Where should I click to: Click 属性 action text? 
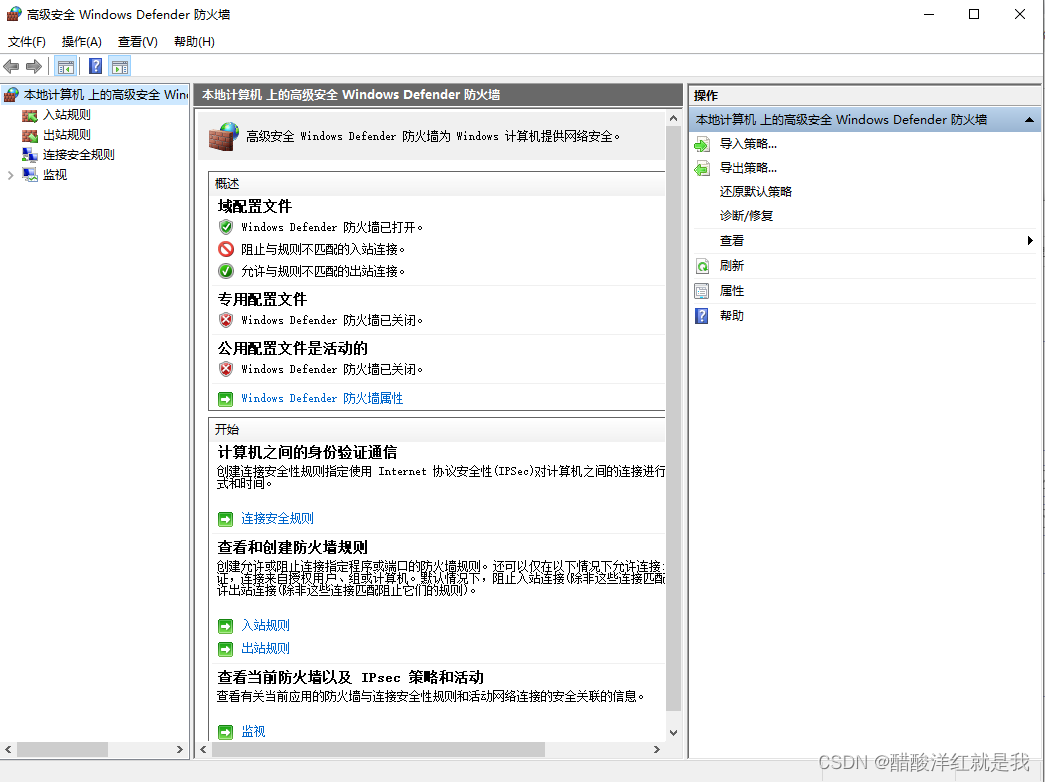coord(731,291)
